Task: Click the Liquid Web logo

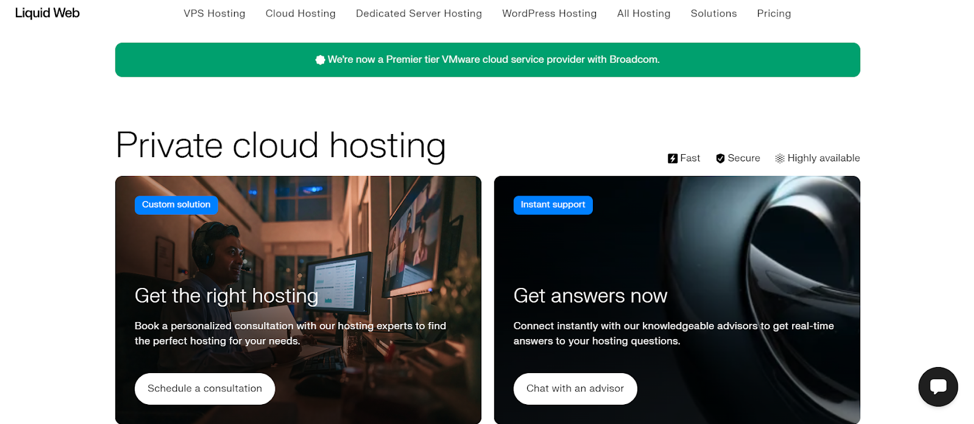Action: pos(47,13)
